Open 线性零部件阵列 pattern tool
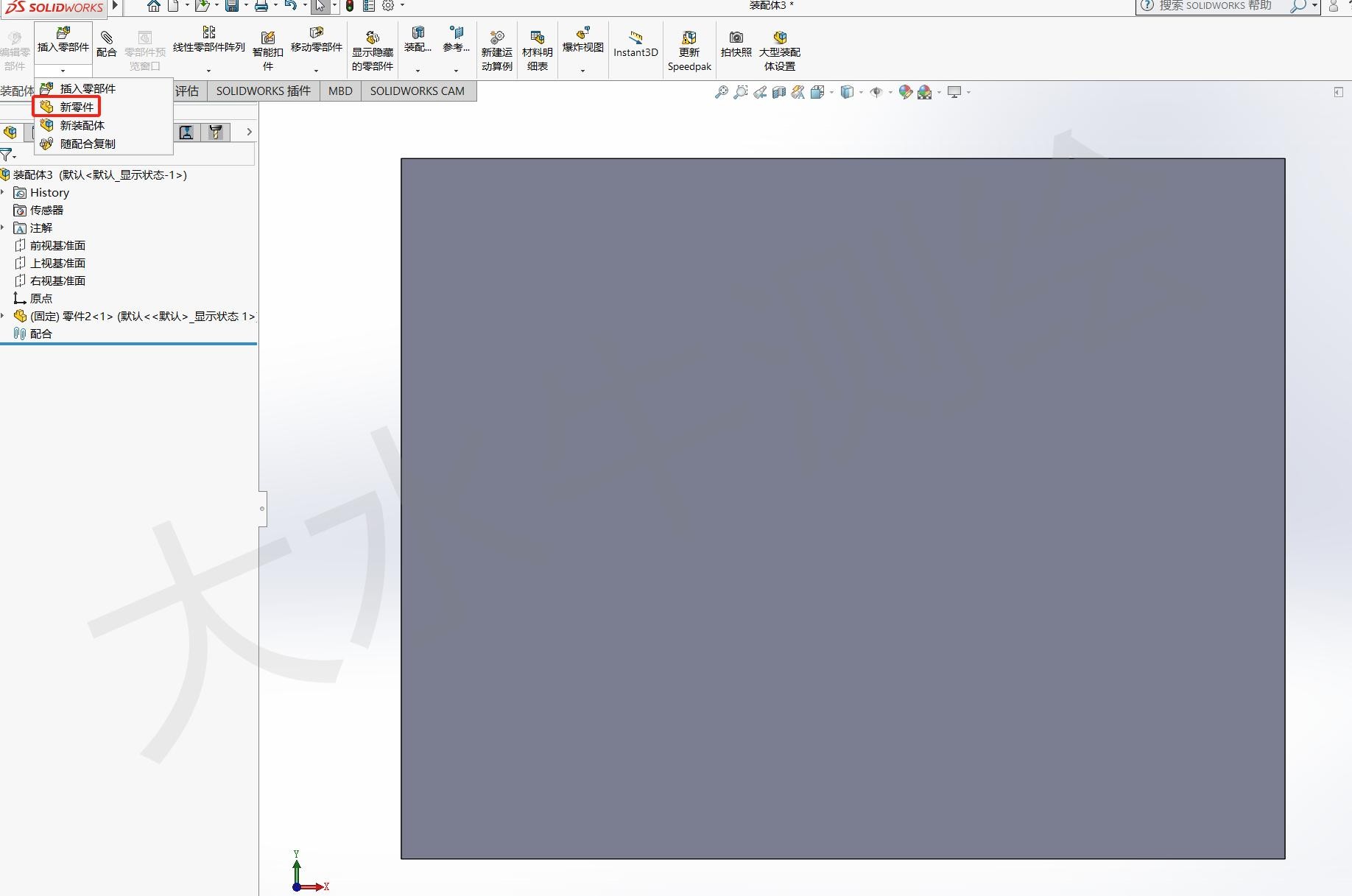This screenshot has height=896, width=1352. click(x=208, y=40)
